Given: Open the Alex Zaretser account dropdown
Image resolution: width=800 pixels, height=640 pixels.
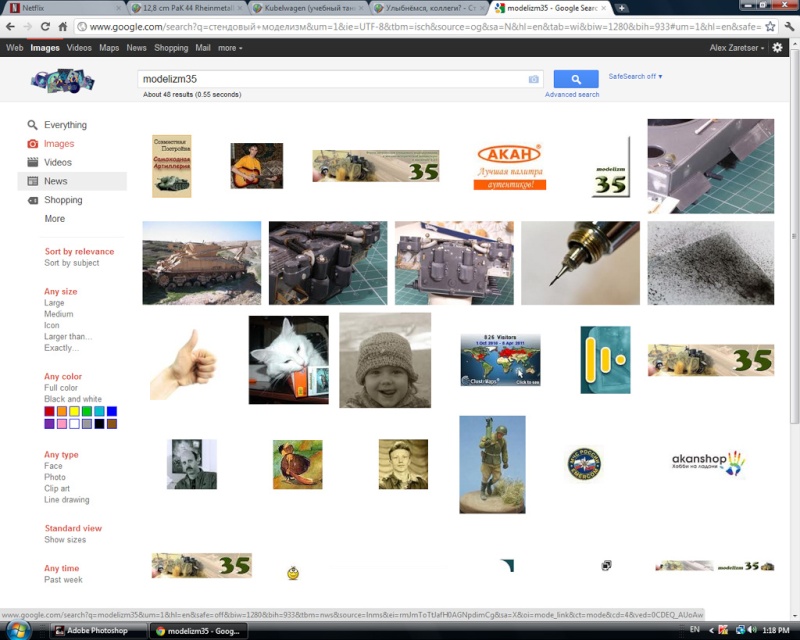Looking at the screenshot, I should 737,47.
